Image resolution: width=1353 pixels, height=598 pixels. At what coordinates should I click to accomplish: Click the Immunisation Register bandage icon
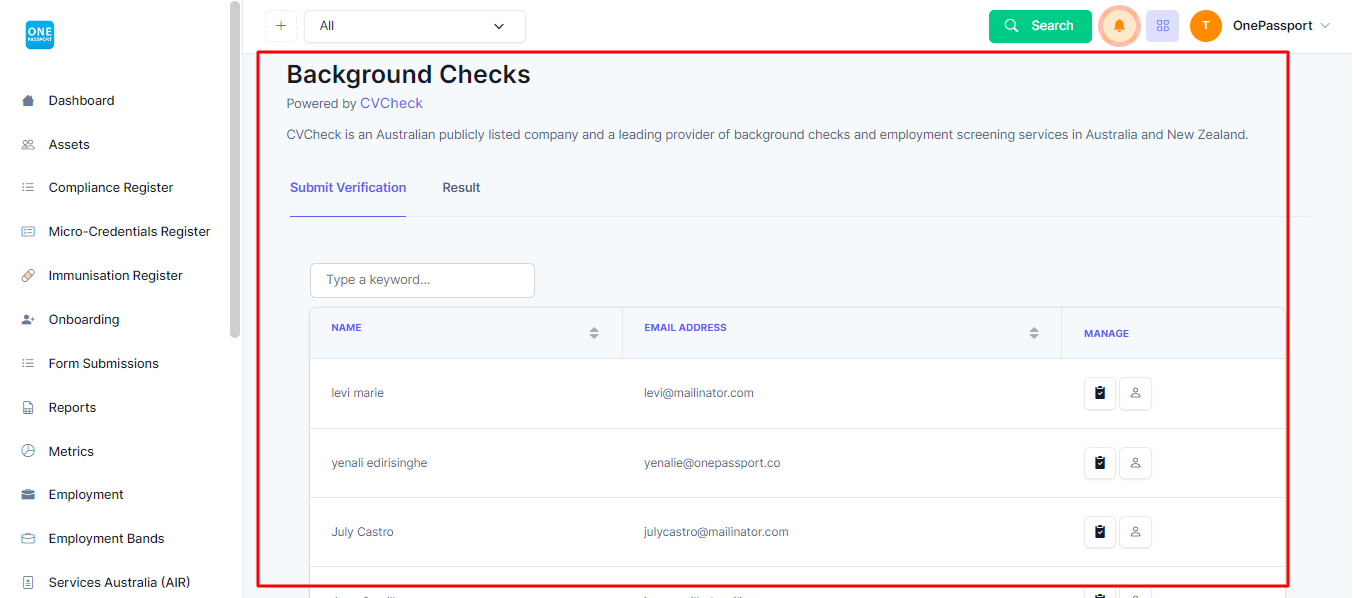tap(28, 276)
